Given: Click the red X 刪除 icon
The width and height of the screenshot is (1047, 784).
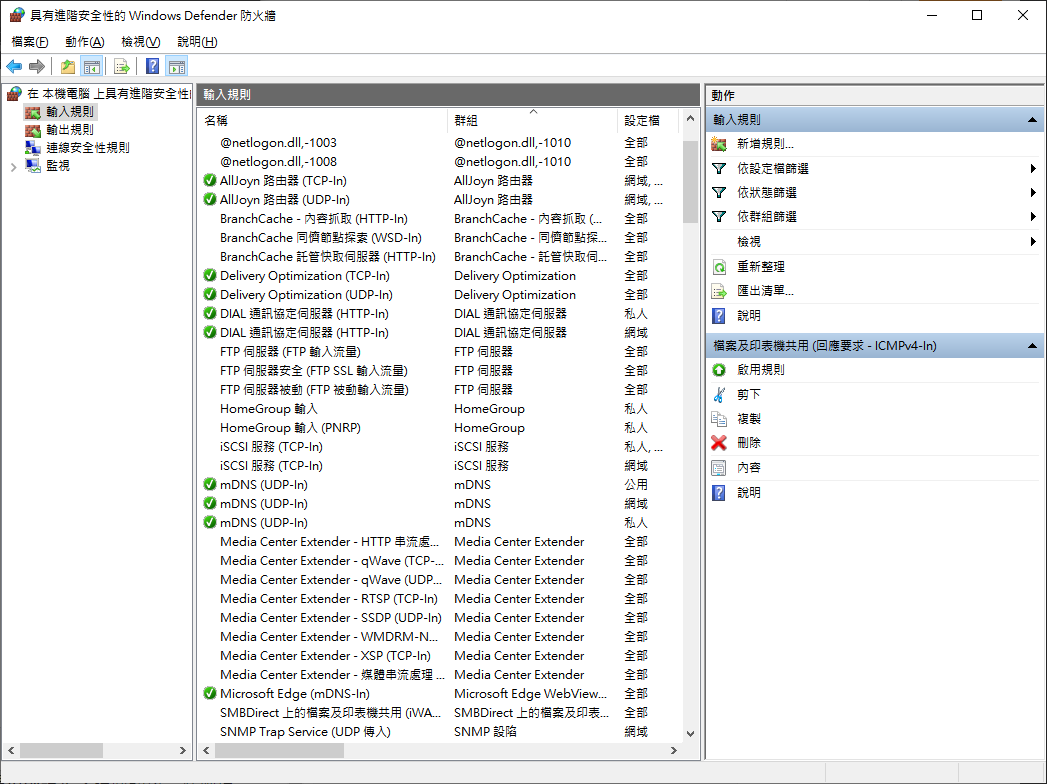Looking at the screenshot, I should pyautogui.click(x=719, y=443).
